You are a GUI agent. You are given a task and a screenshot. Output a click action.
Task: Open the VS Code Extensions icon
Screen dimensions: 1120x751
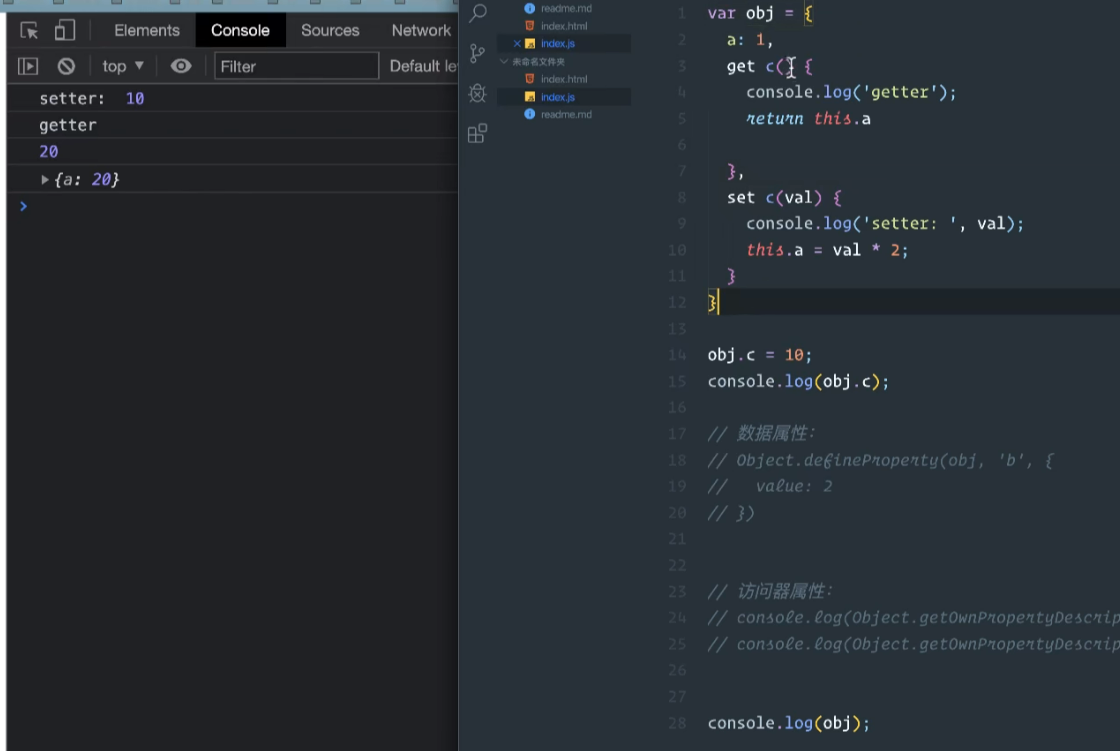click(x=477, y=133)
